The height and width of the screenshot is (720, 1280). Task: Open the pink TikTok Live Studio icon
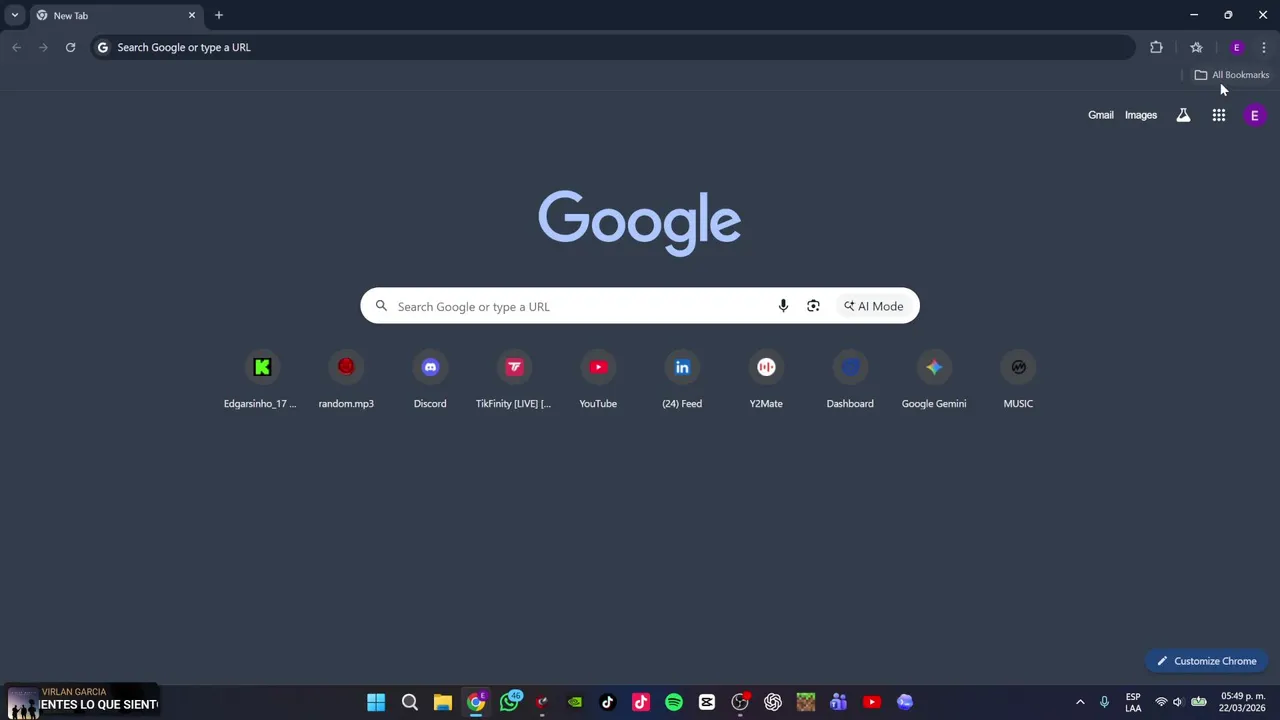click(641, 702)
